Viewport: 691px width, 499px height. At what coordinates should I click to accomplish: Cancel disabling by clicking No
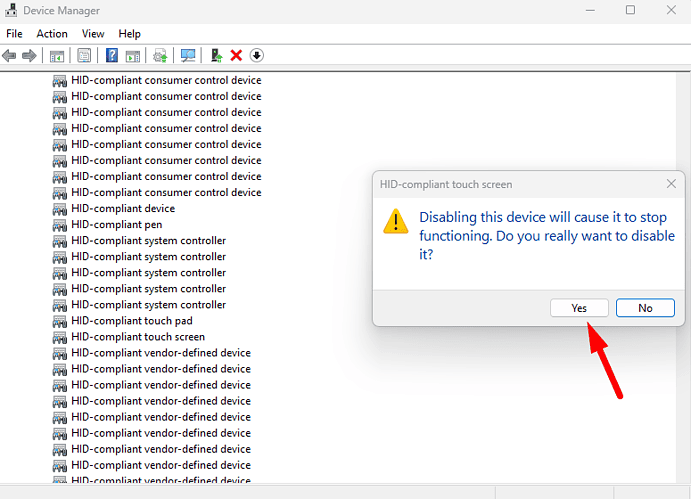(645, 308)
